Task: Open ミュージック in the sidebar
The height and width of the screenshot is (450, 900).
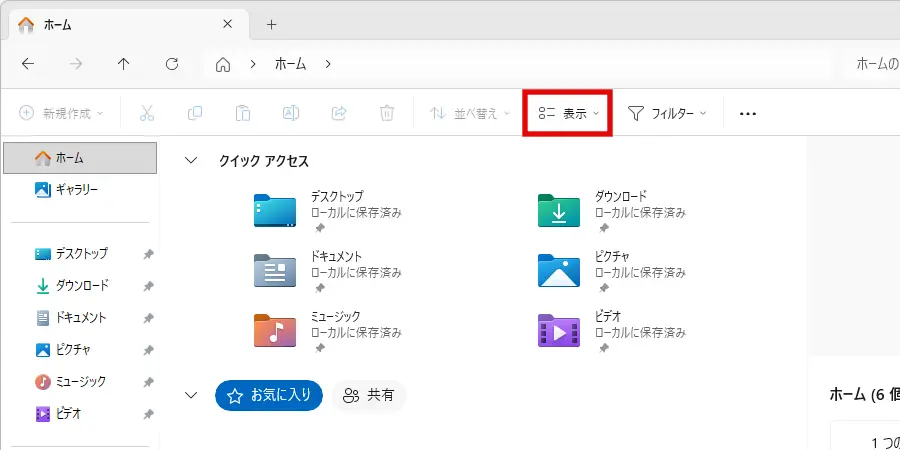Action: click(70, 382)
